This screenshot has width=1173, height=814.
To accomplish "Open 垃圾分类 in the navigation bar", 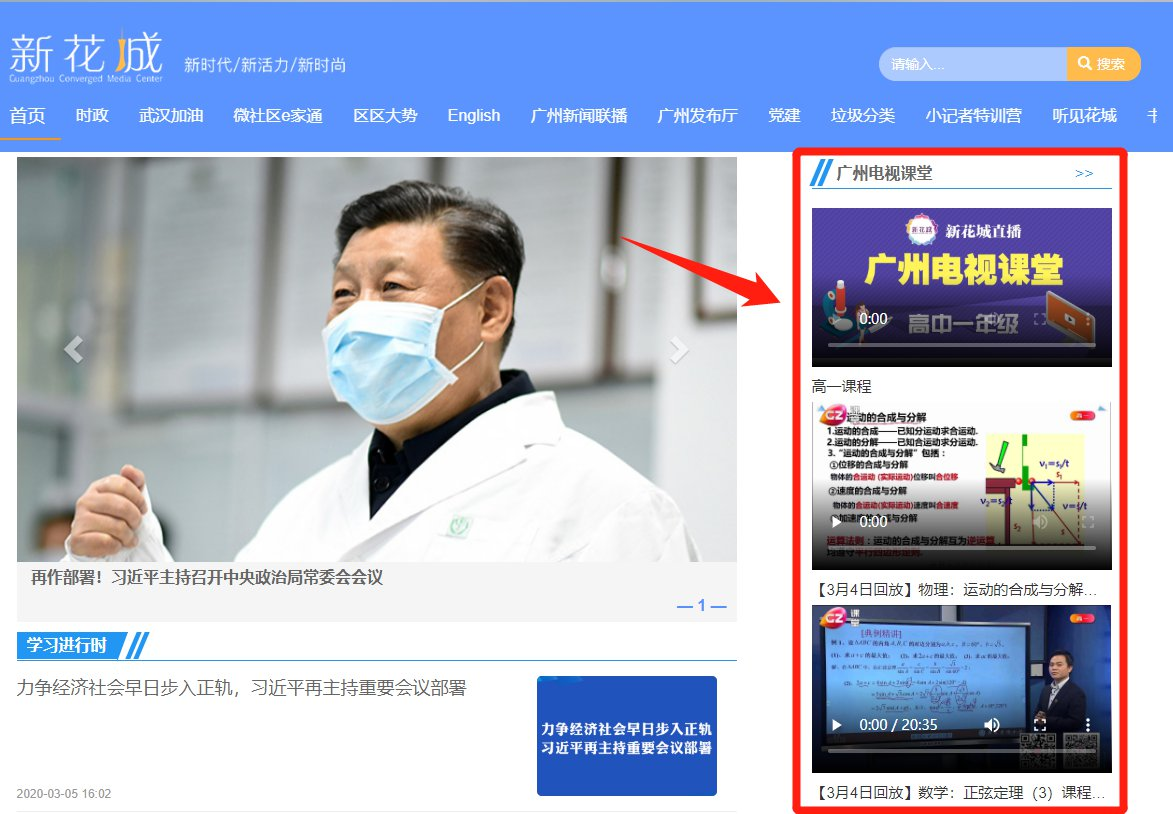I will 862,115.
